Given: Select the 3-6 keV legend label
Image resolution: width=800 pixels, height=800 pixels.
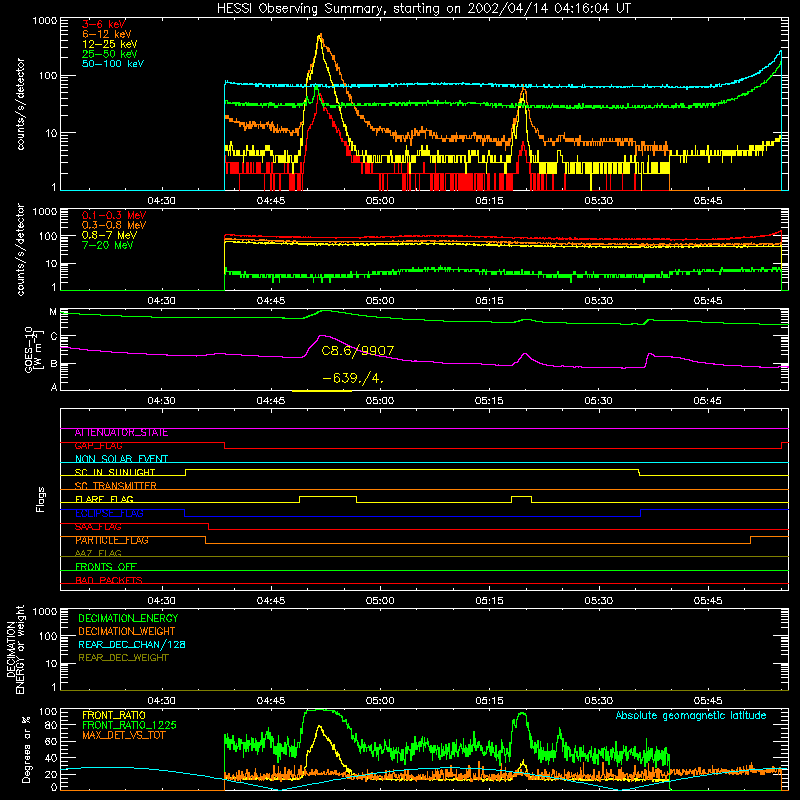Looking at the screenshot, I should pyautogui.click(x=104, y=24).
